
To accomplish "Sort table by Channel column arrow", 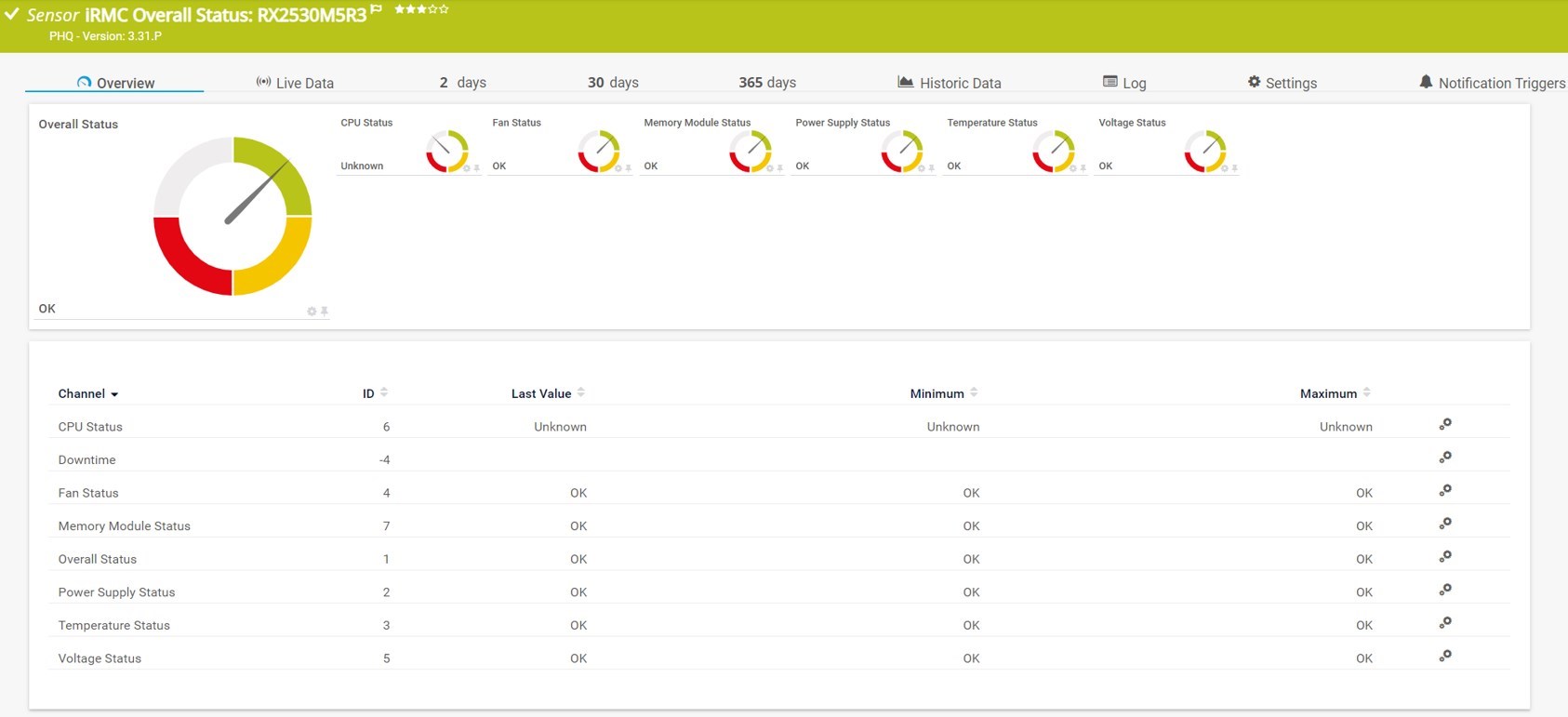I will (114, 394).
